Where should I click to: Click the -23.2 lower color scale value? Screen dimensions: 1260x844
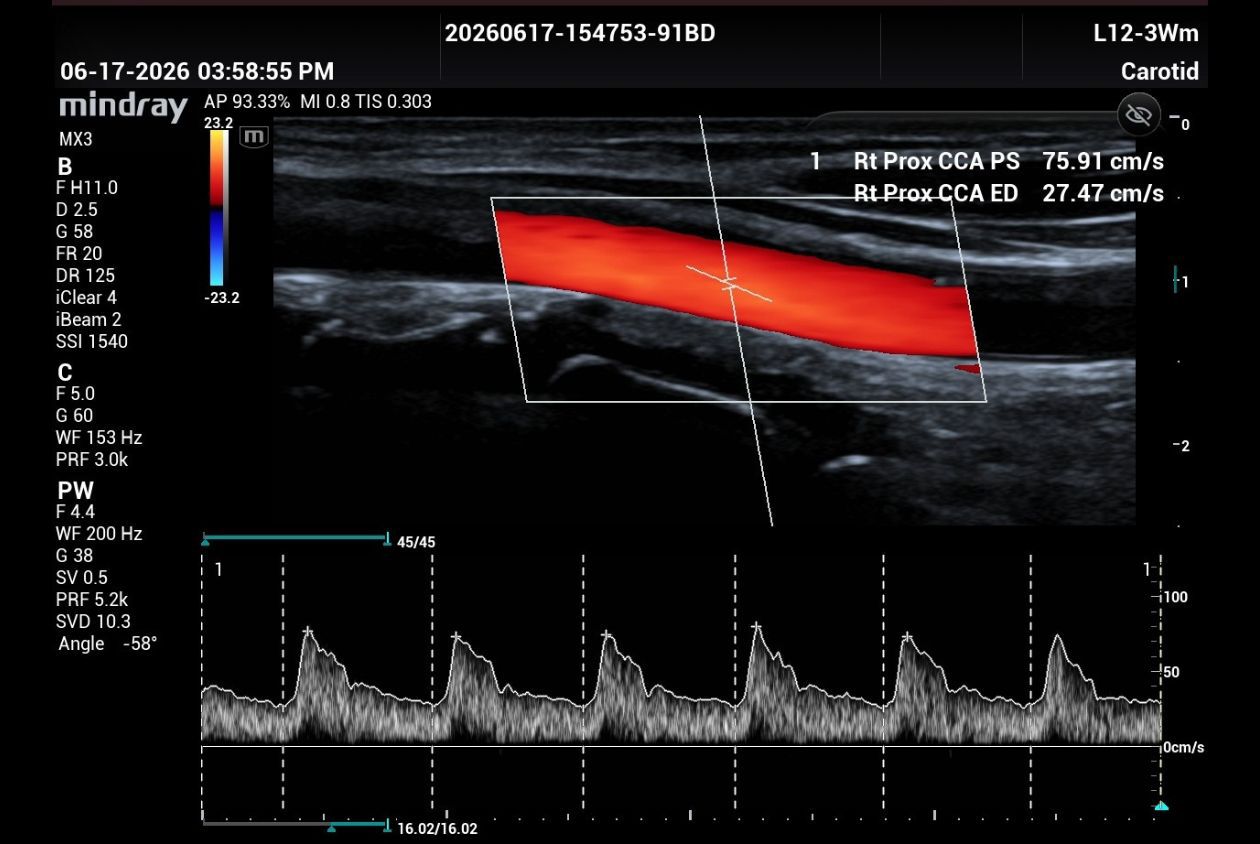point(221,298)
